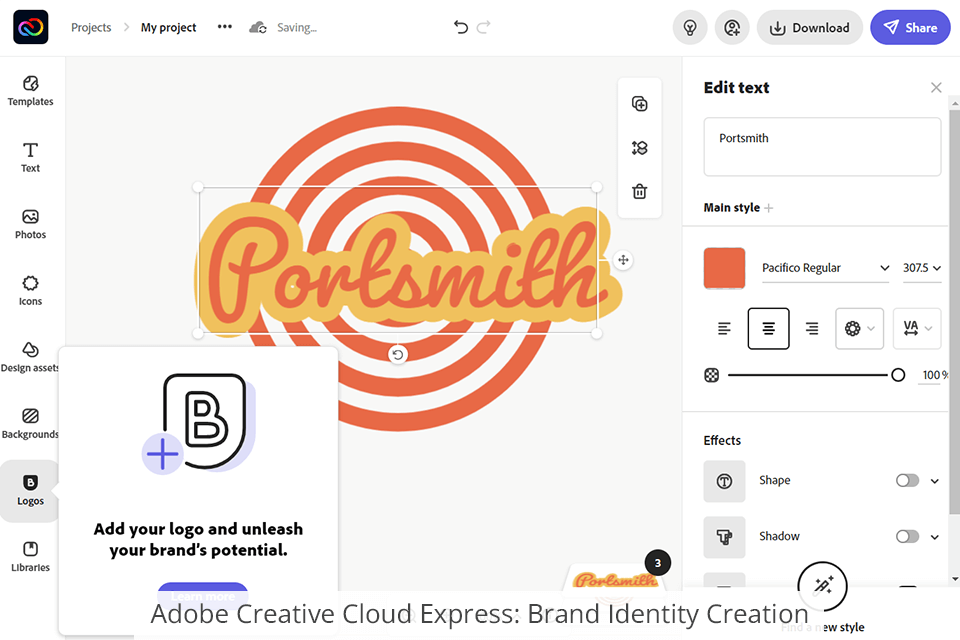Viewport: 960px width, 640px height.
Task: Click the move handle beside text box
Action: coord(623,260)
